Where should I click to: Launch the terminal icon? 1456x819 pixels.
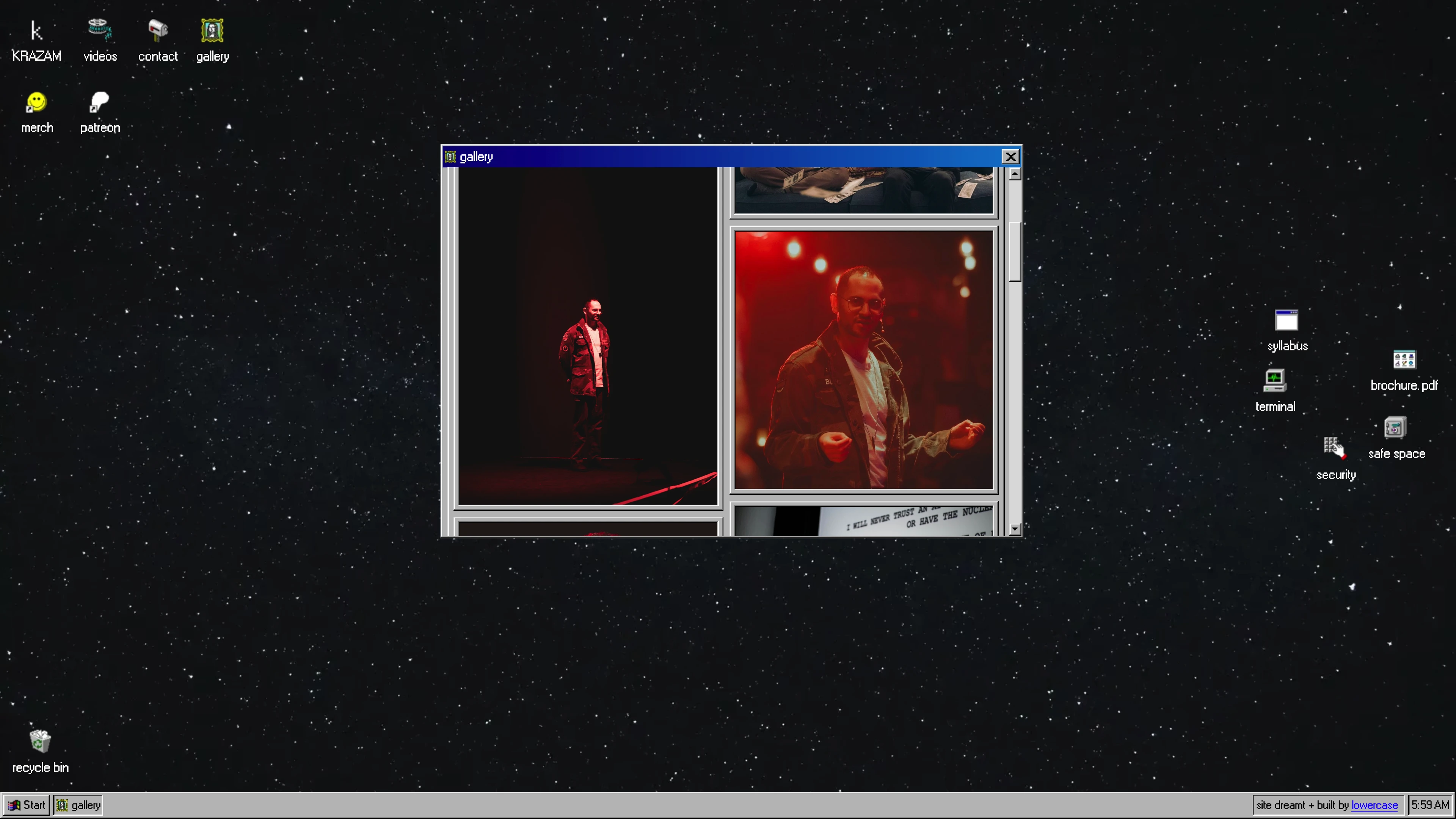coord(1274,380)
